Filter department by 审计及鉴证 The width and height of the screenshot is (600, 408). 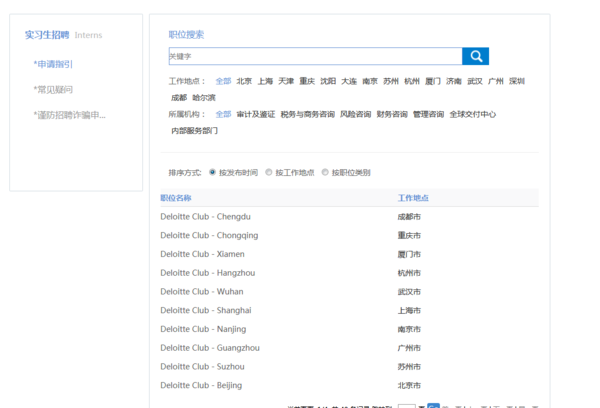[x=256, y=114]
